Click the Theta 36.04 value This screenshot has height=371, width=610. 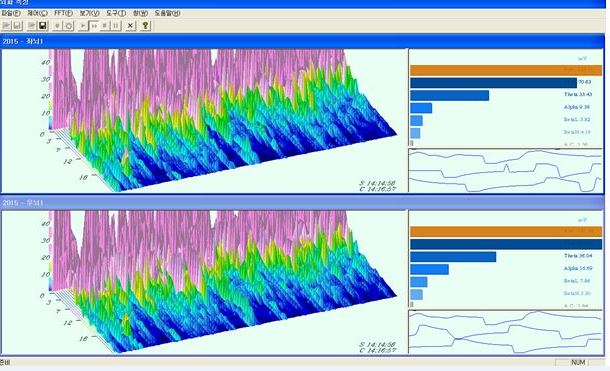[578, 256]
